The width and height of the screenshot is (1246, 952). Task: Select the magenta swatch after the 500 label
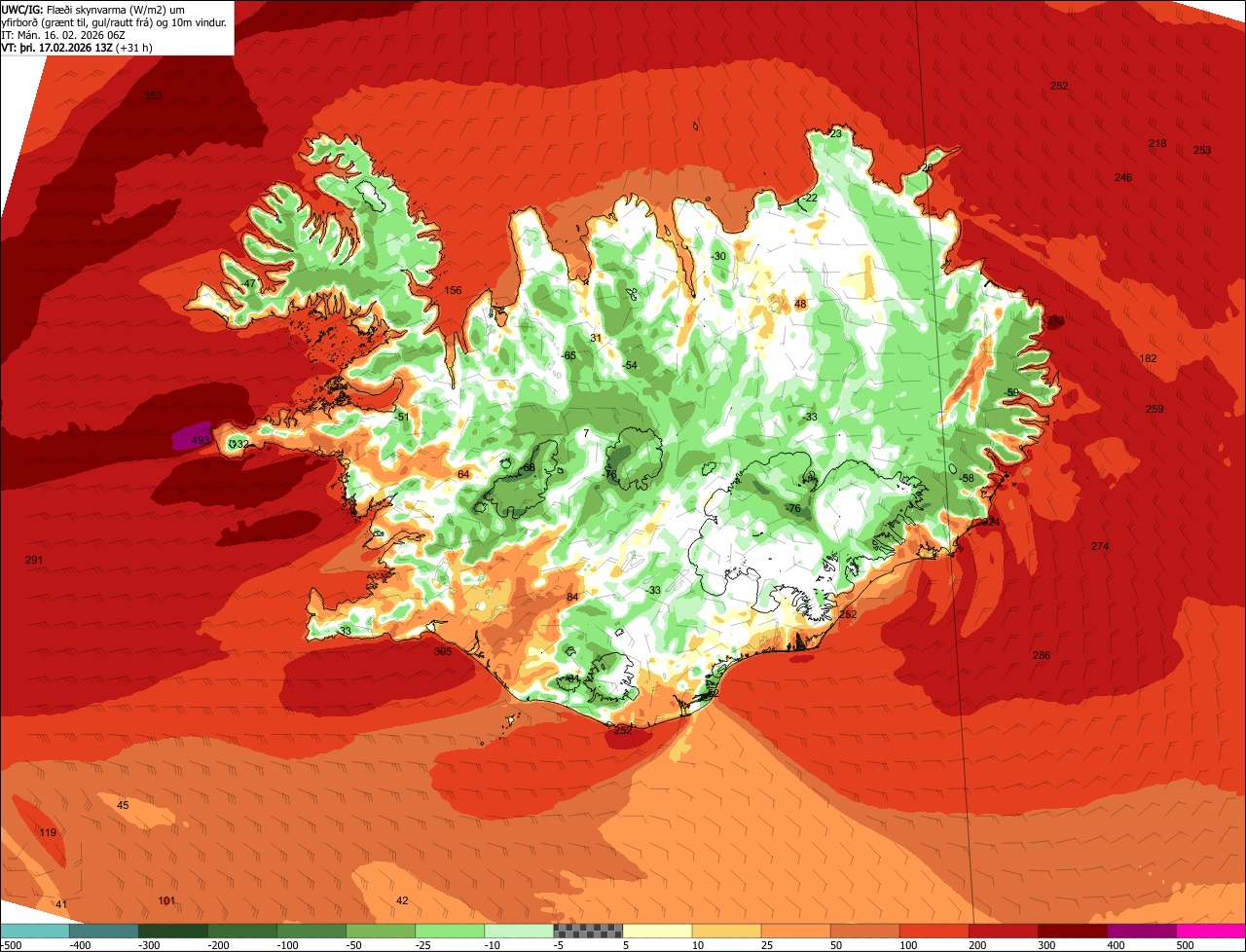(x=1210, y=931)
